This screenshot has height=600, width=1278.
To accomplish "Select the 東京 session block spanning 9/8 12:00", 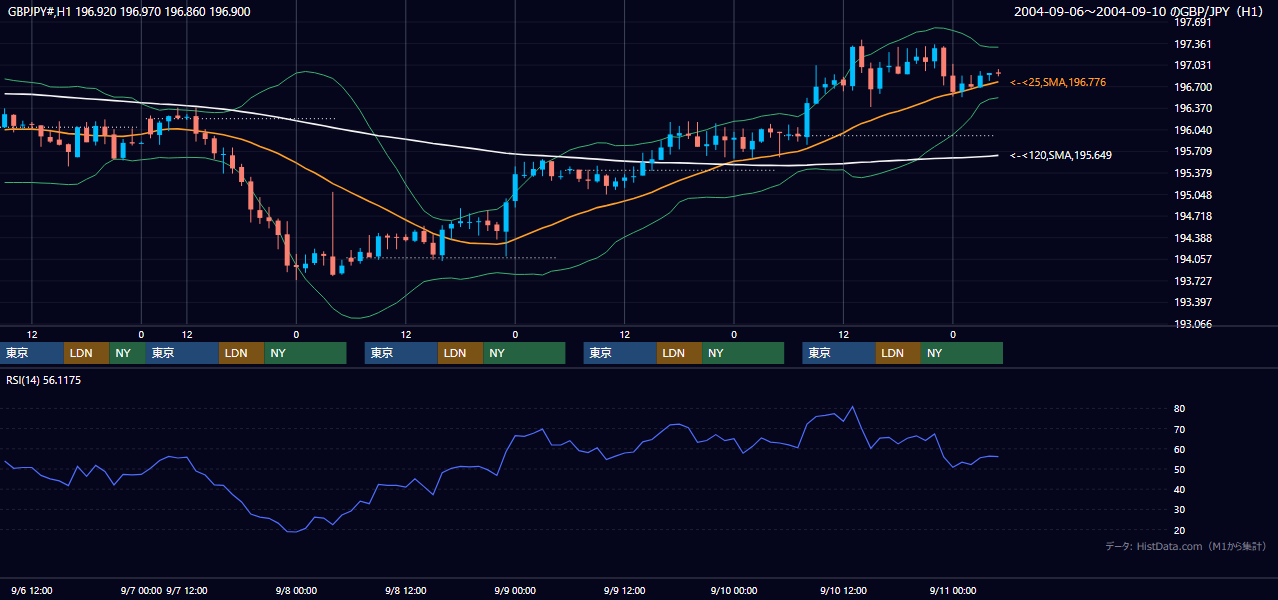I will pyautogui.click(x=401, y=353).
